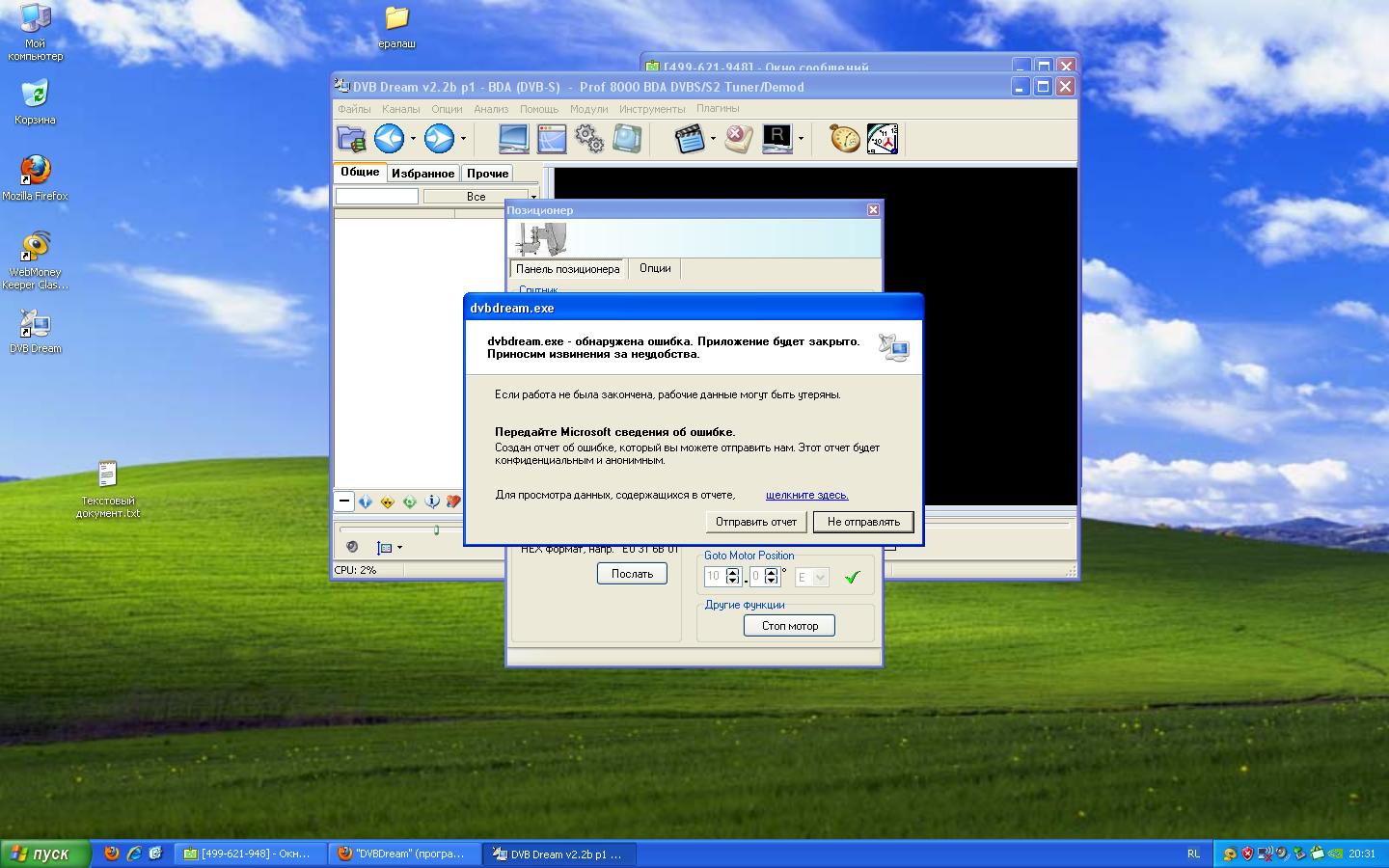Open the Модули menu

pos(588,109)
